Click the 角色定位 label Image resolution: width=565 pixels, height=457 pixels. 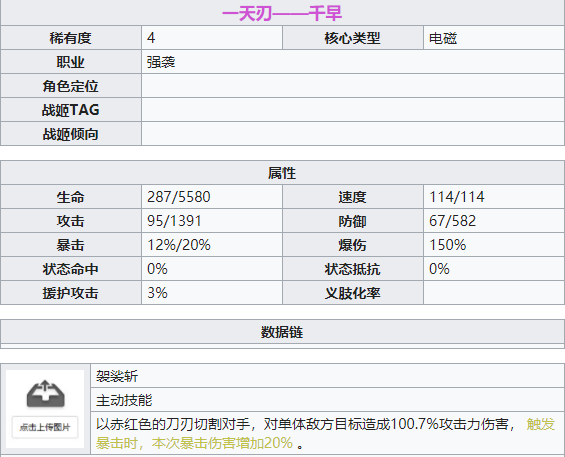pos(71,86)
